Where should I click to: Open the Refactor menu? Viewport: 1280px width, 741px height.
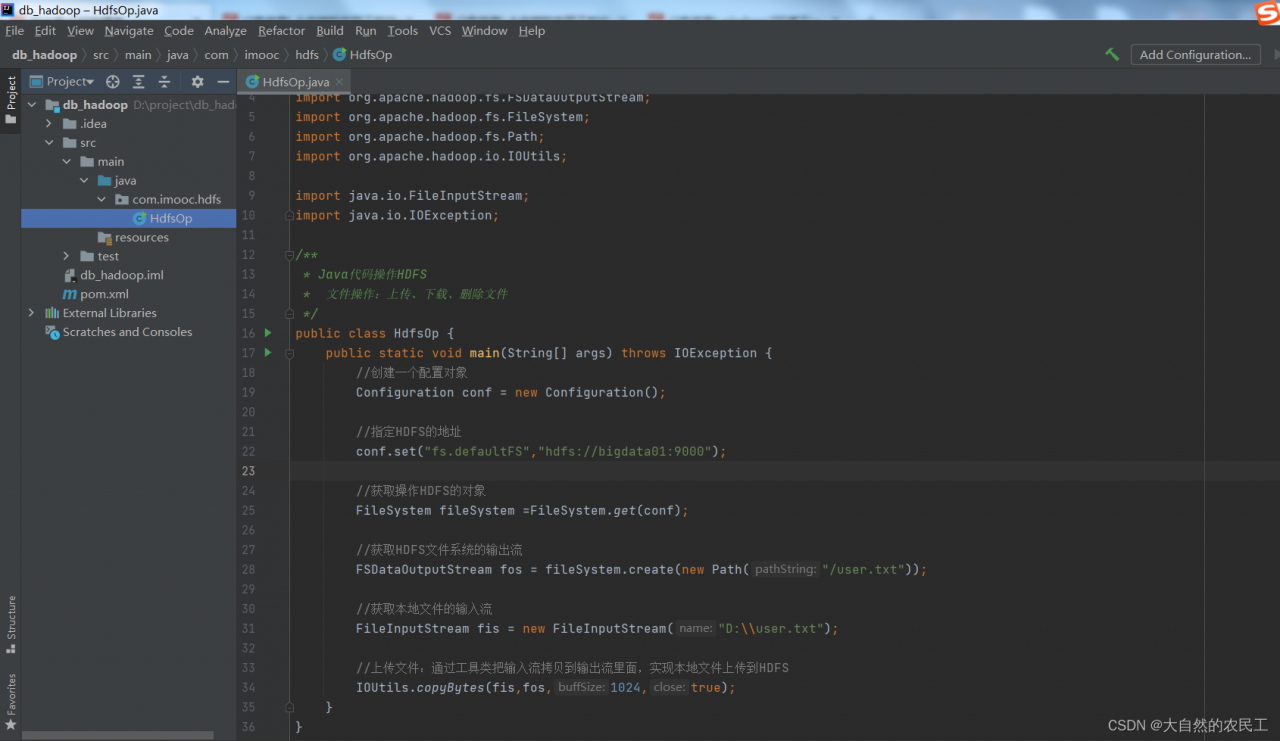pos(281,31)
